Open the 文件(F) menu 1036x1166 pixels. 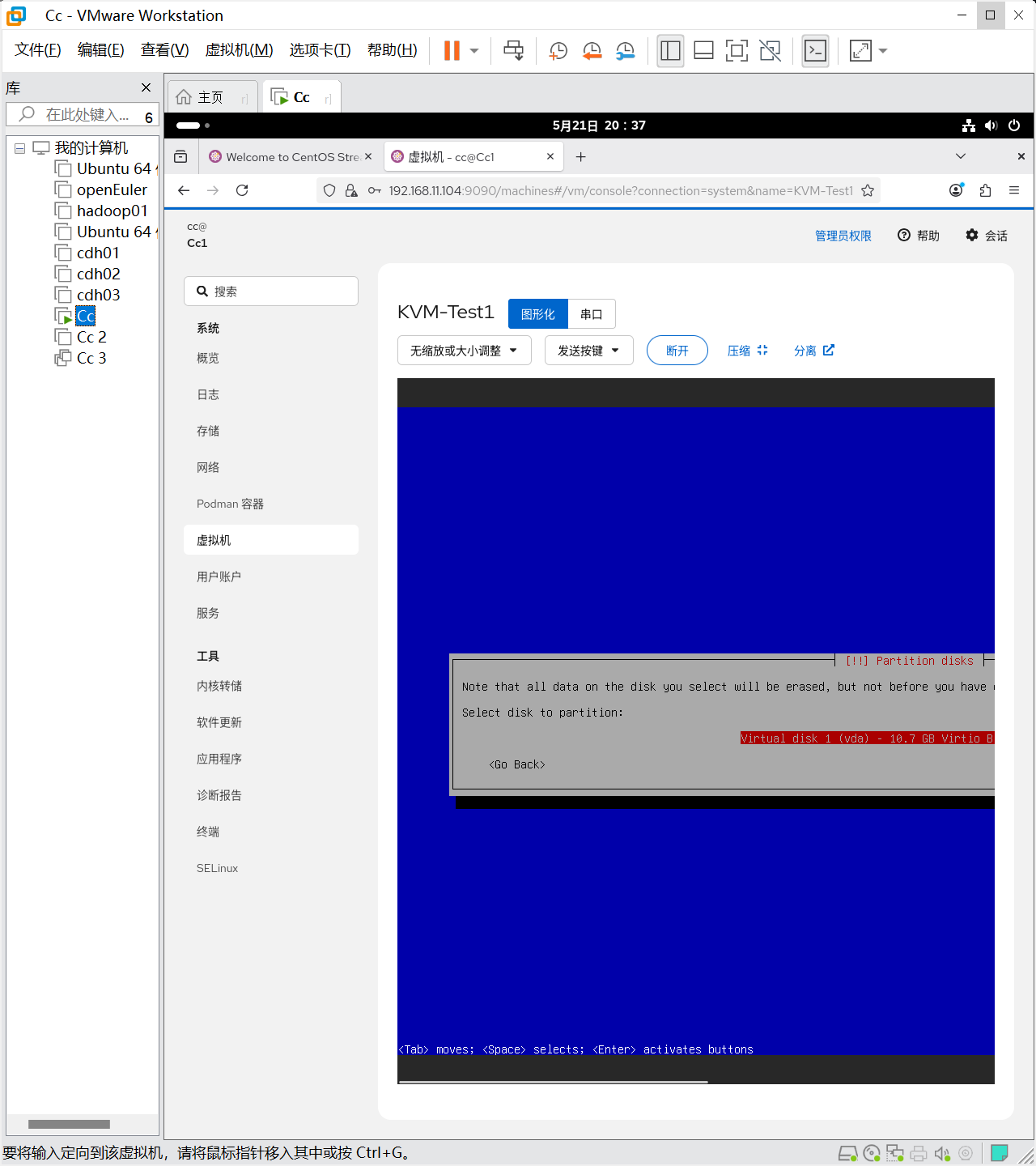pos(38,50)
